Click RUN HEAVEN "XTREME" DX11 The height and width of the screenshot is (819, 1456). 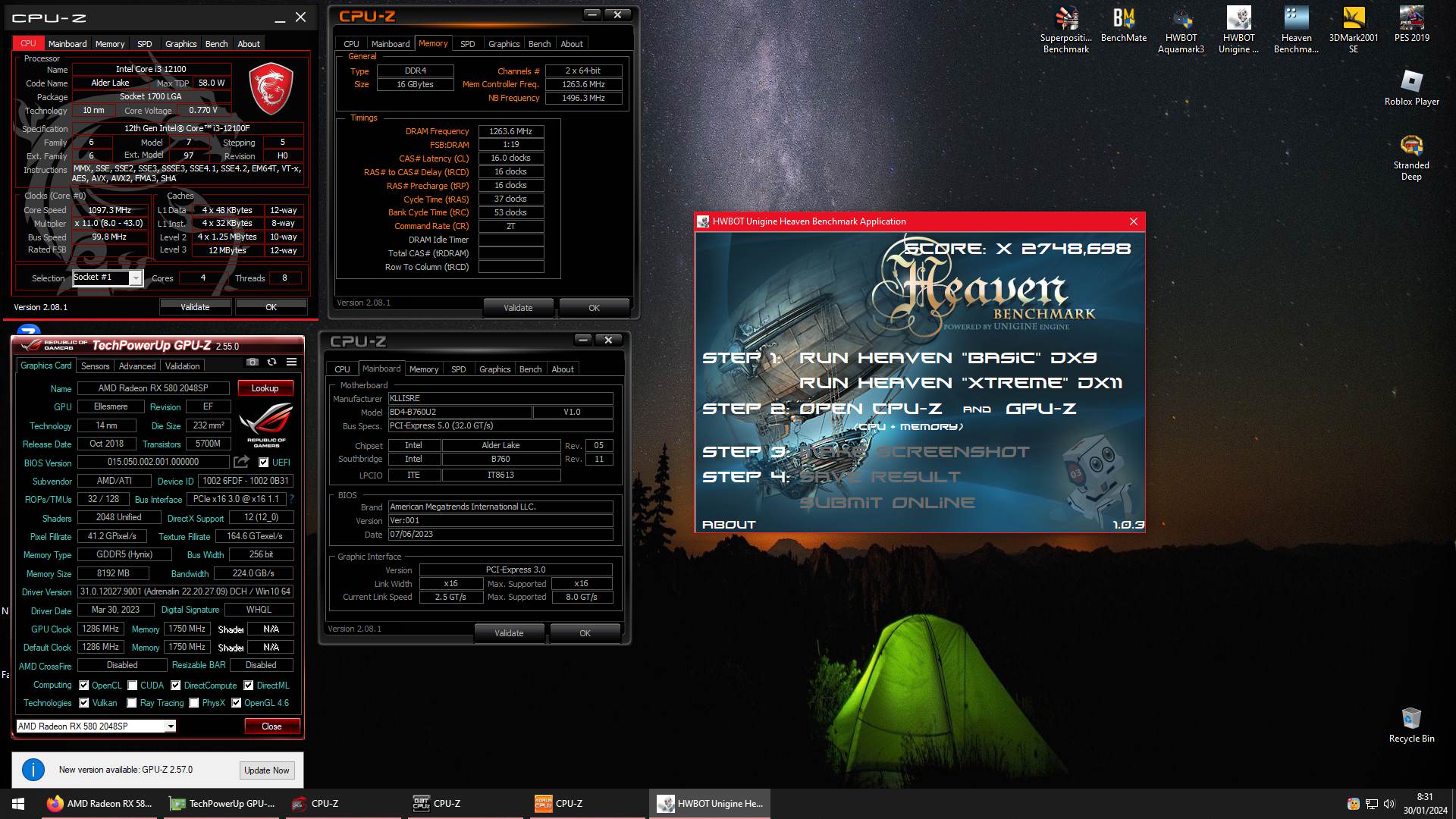(961, 383)
